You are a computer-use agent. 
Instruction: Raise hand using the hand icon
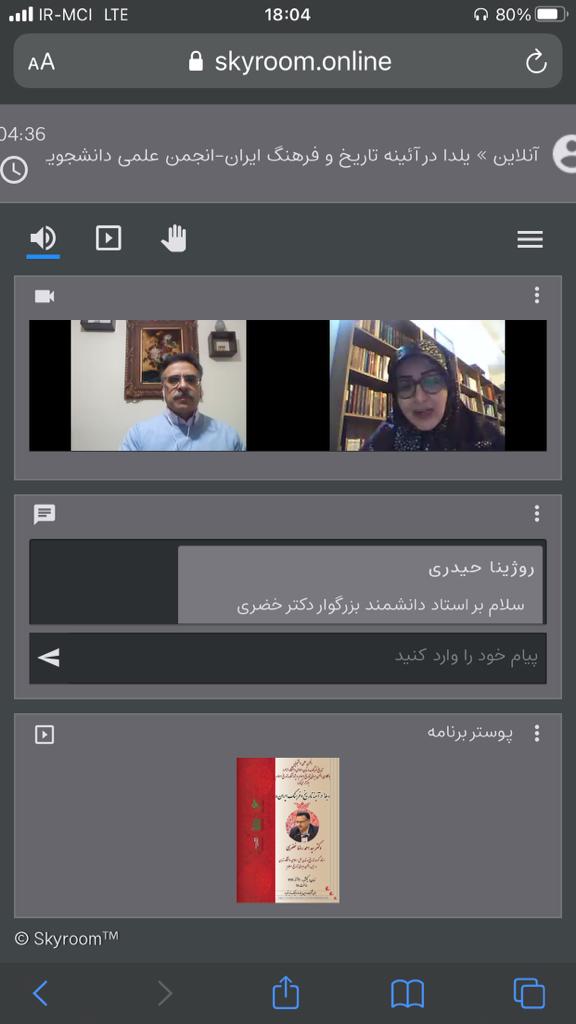click(x=174, y=238)
